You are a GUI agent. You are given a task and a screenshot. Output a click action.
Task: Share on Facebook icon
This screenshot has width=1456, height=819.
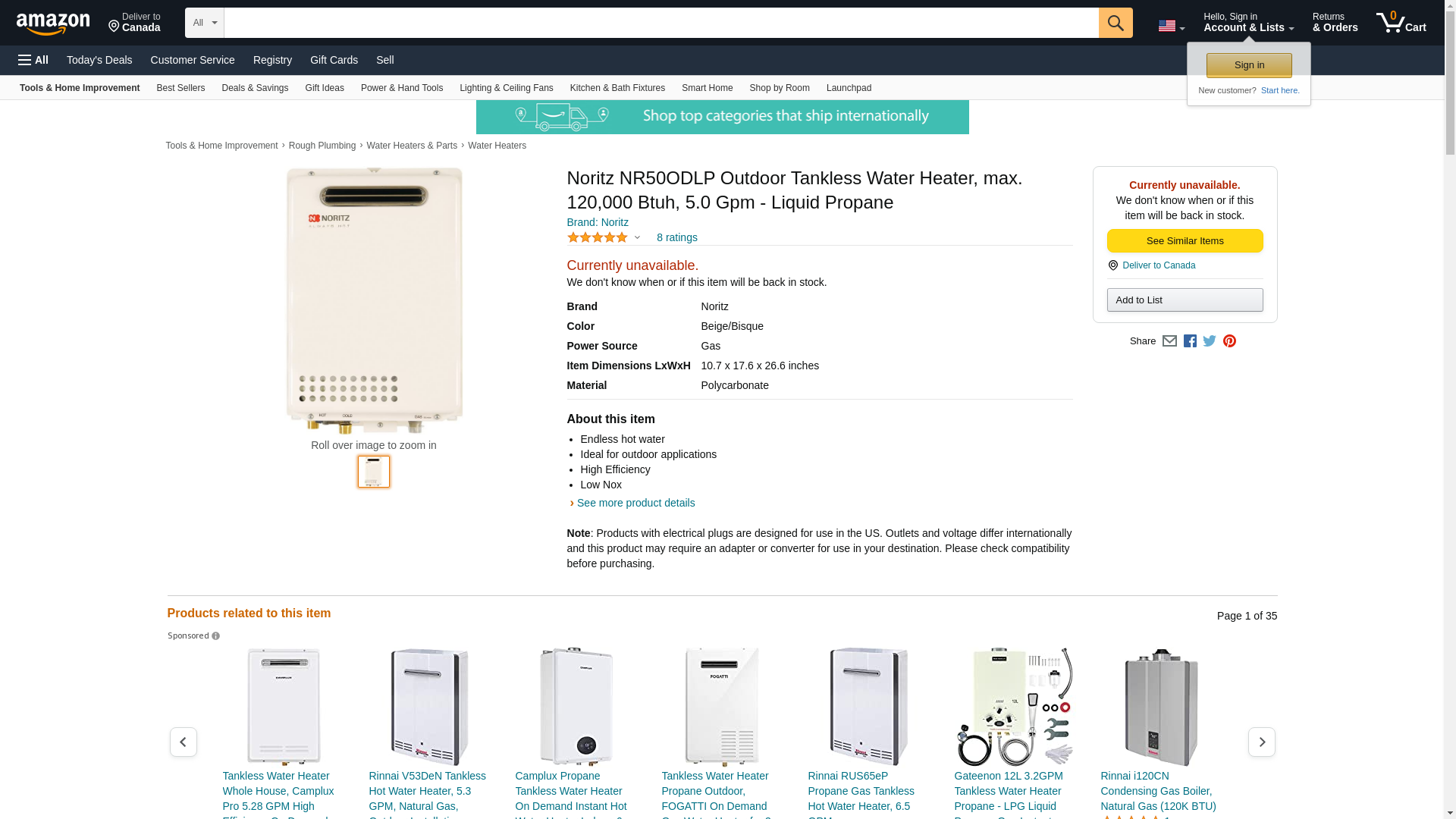(1190, 341)
